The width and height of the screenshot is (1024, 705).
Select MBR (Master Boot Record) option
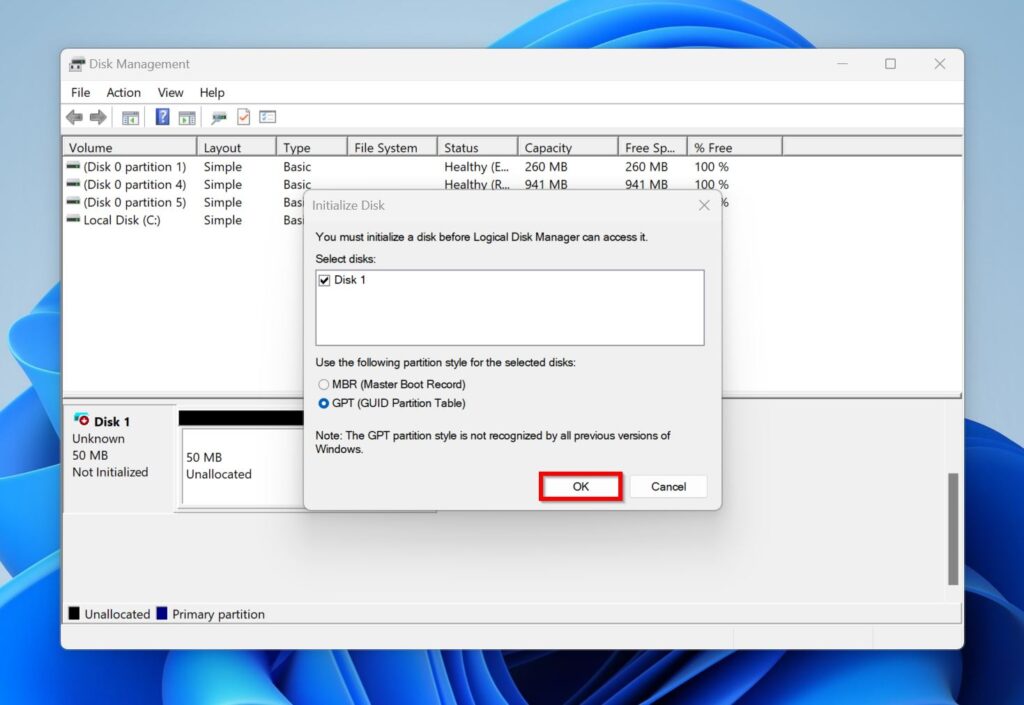[323, 385]
